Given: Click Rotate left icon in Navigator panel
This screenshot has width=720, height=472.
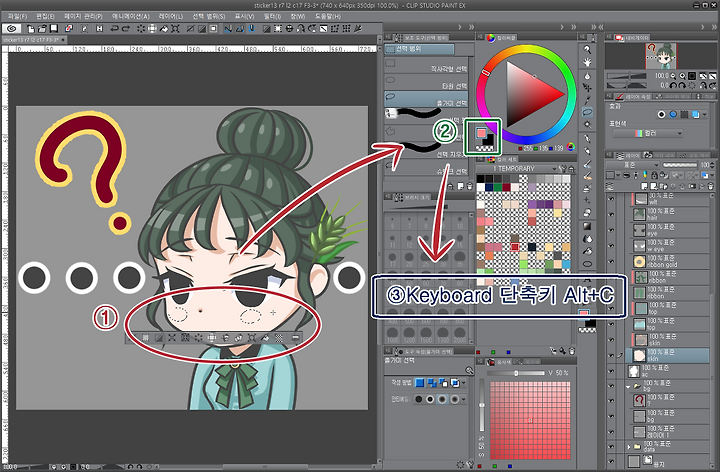Looking at the screenshot, I should pyautogui.click(x=674, y=85).
